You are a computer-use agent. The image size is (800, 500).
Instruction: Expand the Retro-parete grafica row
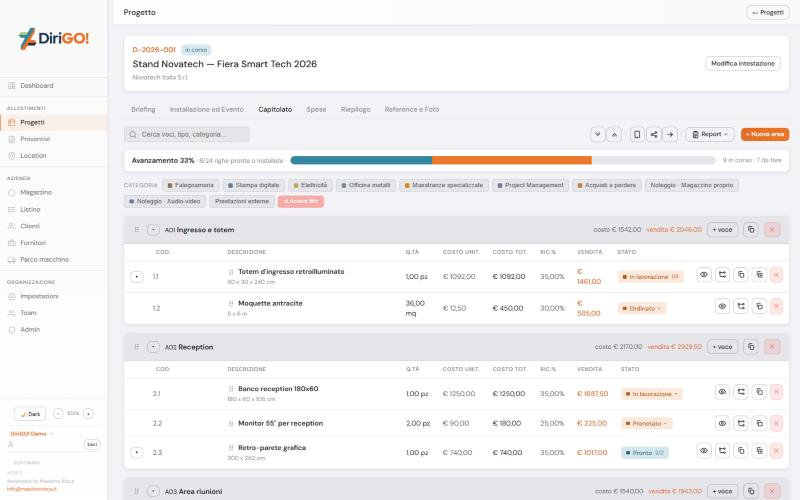[137, 453]
